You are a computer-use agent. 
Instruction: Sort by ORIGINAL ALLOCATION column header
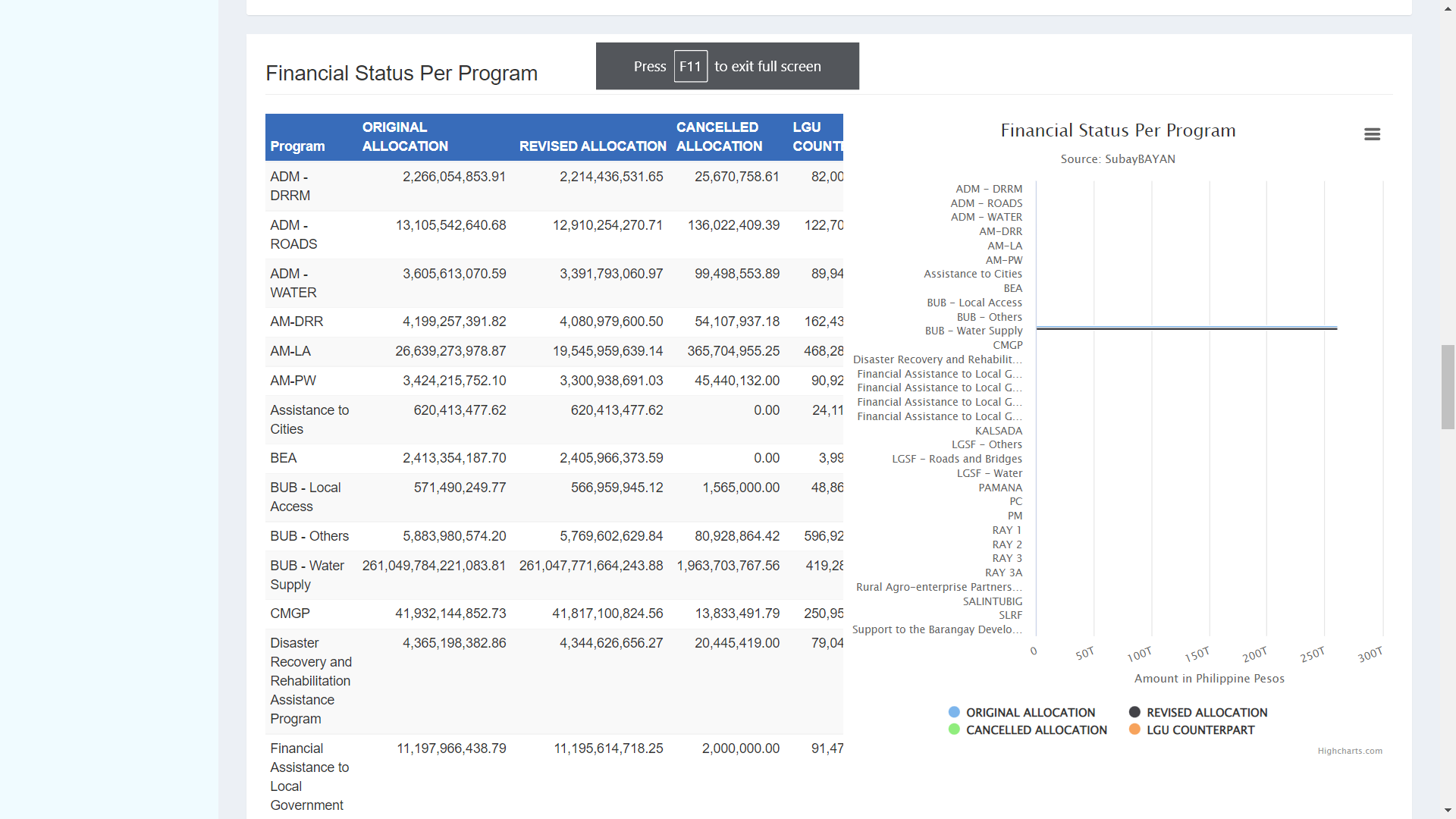pos(405,136)
